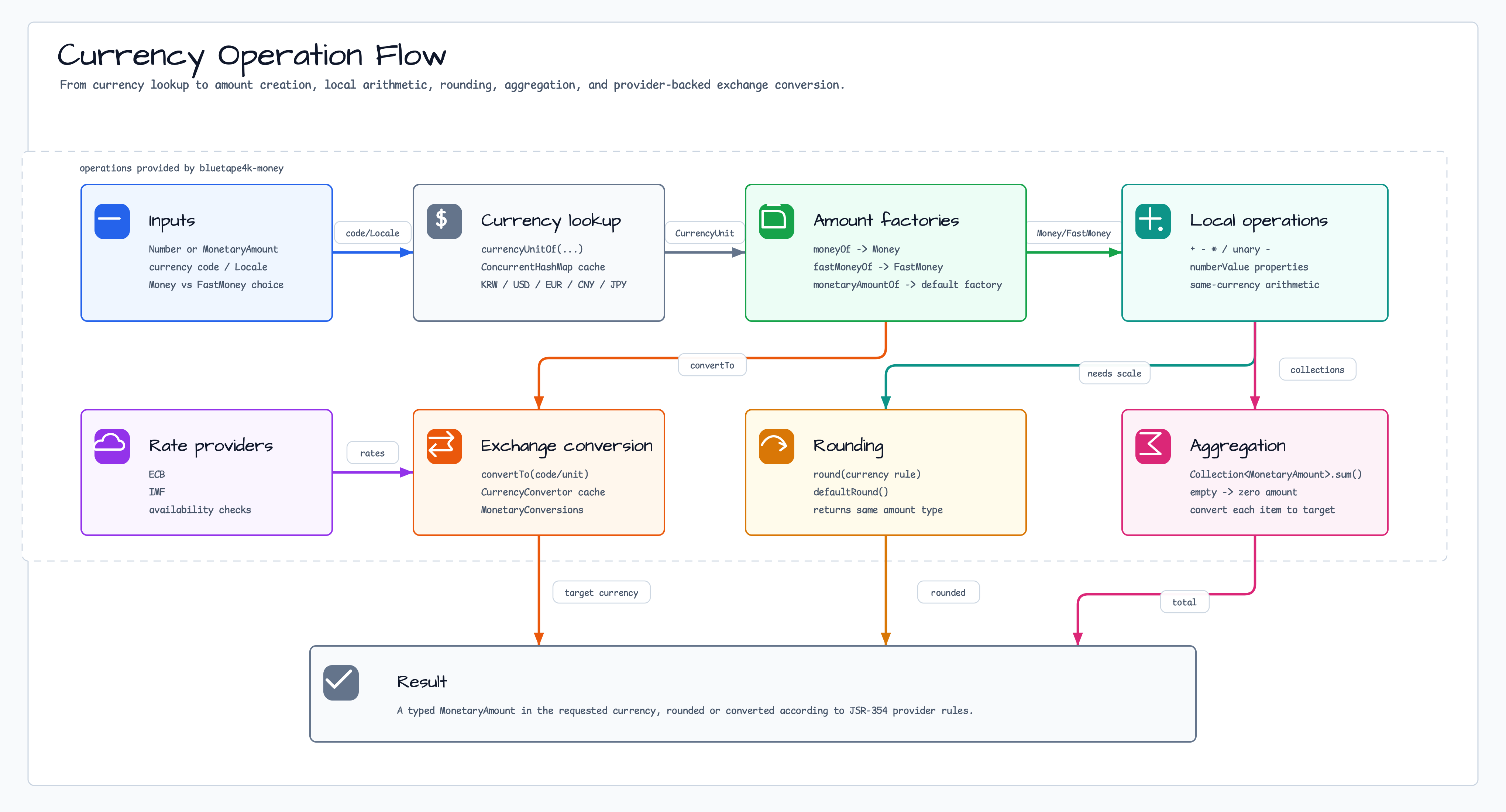Click the convertTo edge label
1506x812 pixels.
pyautogui.click(x=712, y=365)
